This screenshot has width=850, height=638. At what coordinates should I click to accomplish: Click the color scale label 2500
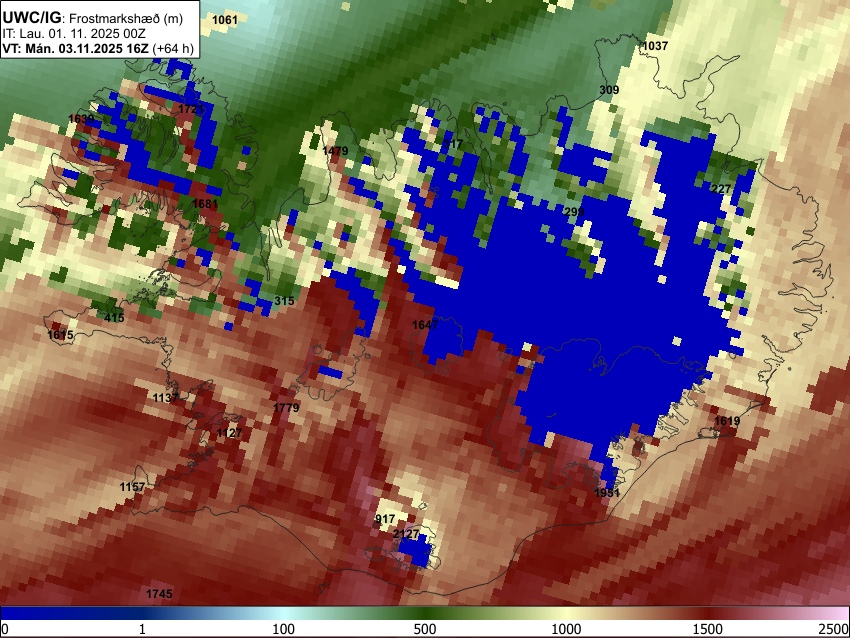click(834, 629)
